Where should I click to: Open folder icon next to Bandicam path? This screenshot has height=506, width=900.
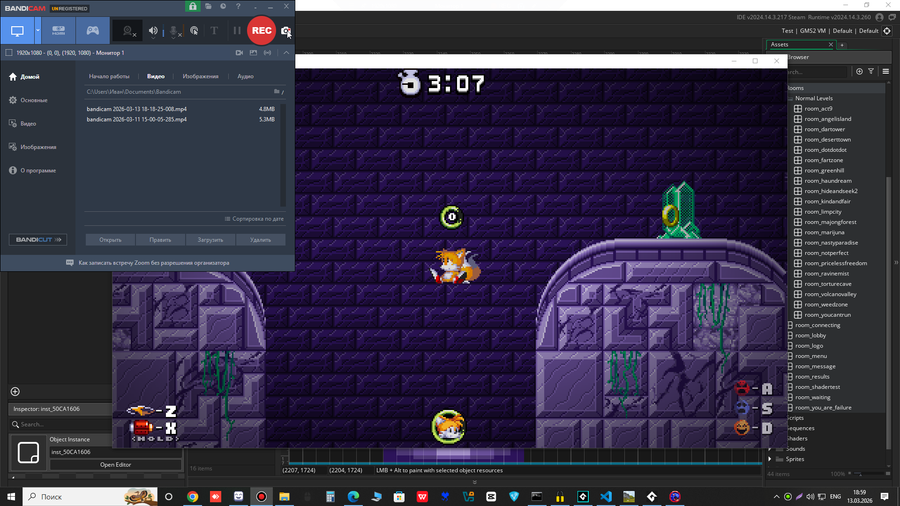tap(277, 92)
